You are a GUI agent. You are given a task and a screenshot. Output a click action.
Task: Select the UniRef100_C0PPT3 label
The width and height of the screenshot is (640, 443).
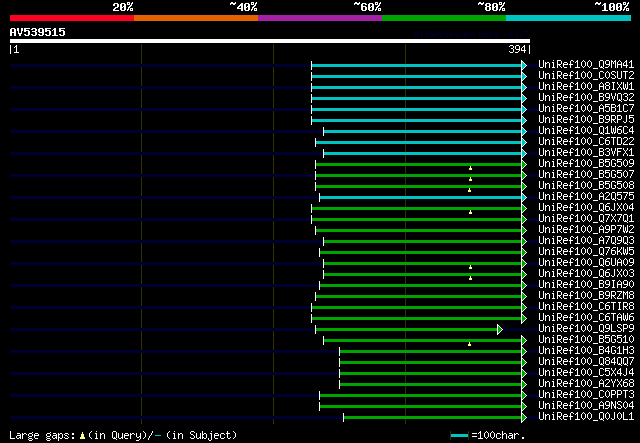[x=586, y=395]
